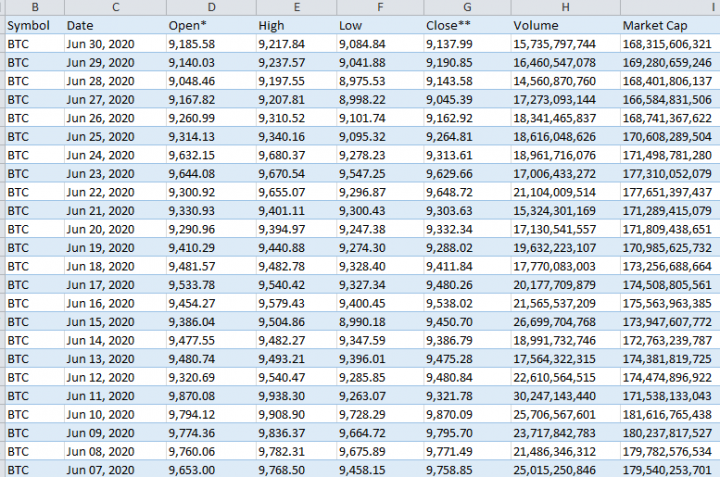Select high price cell 9,340.16

point(297,136)
